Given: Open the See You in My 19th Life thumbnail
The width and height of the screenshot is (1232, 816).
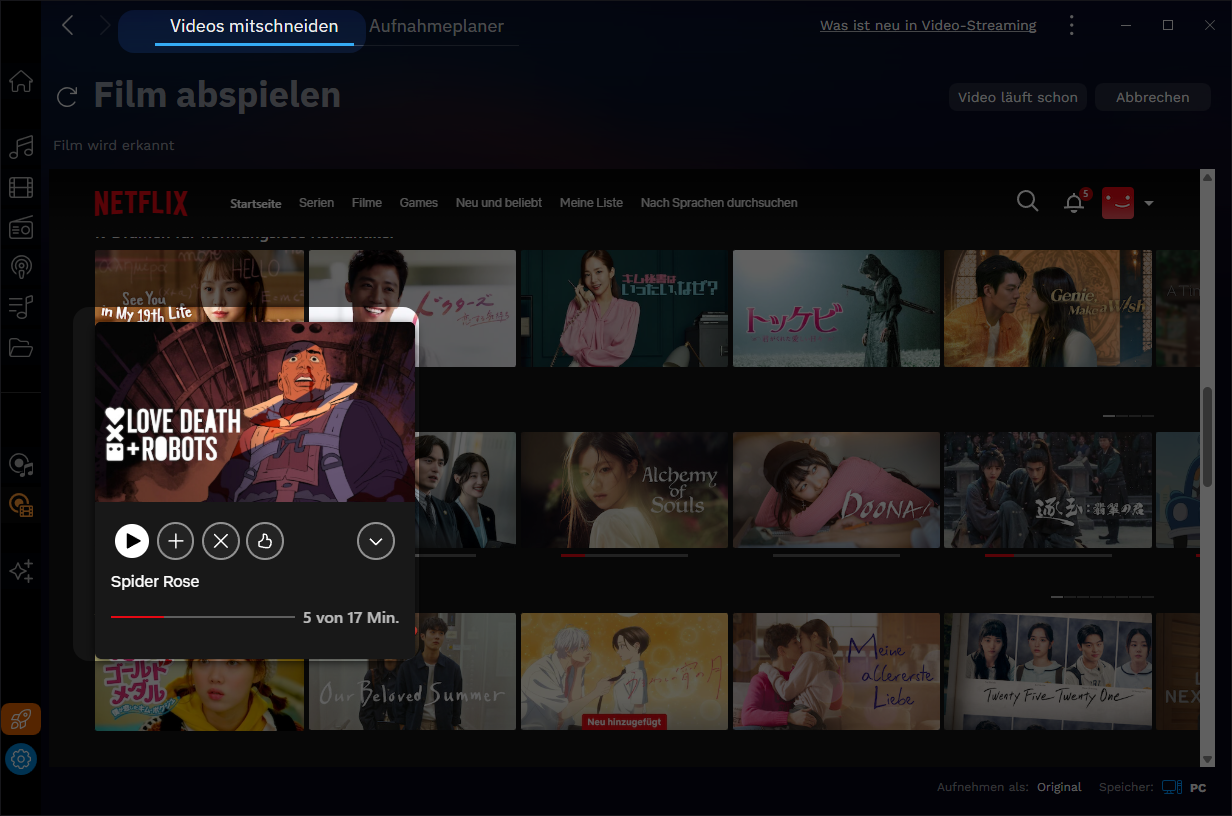Looking at the screenshot, I should 199,285.
